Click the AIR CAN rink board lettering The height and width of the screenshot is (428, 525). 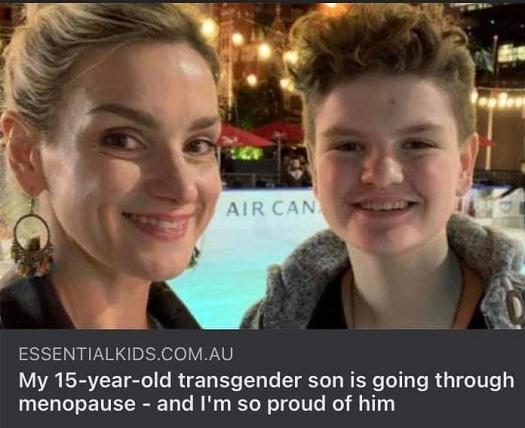[271, 209]
